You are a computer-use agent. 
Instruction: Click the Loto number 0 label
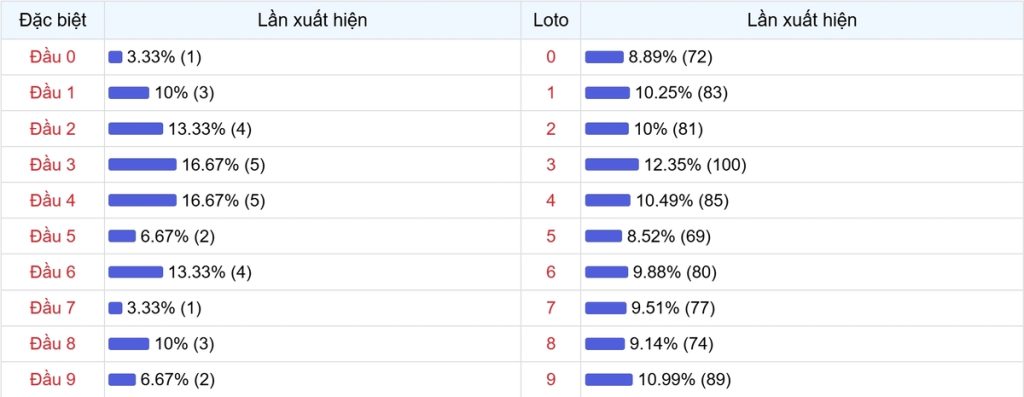tap(551, 57)
